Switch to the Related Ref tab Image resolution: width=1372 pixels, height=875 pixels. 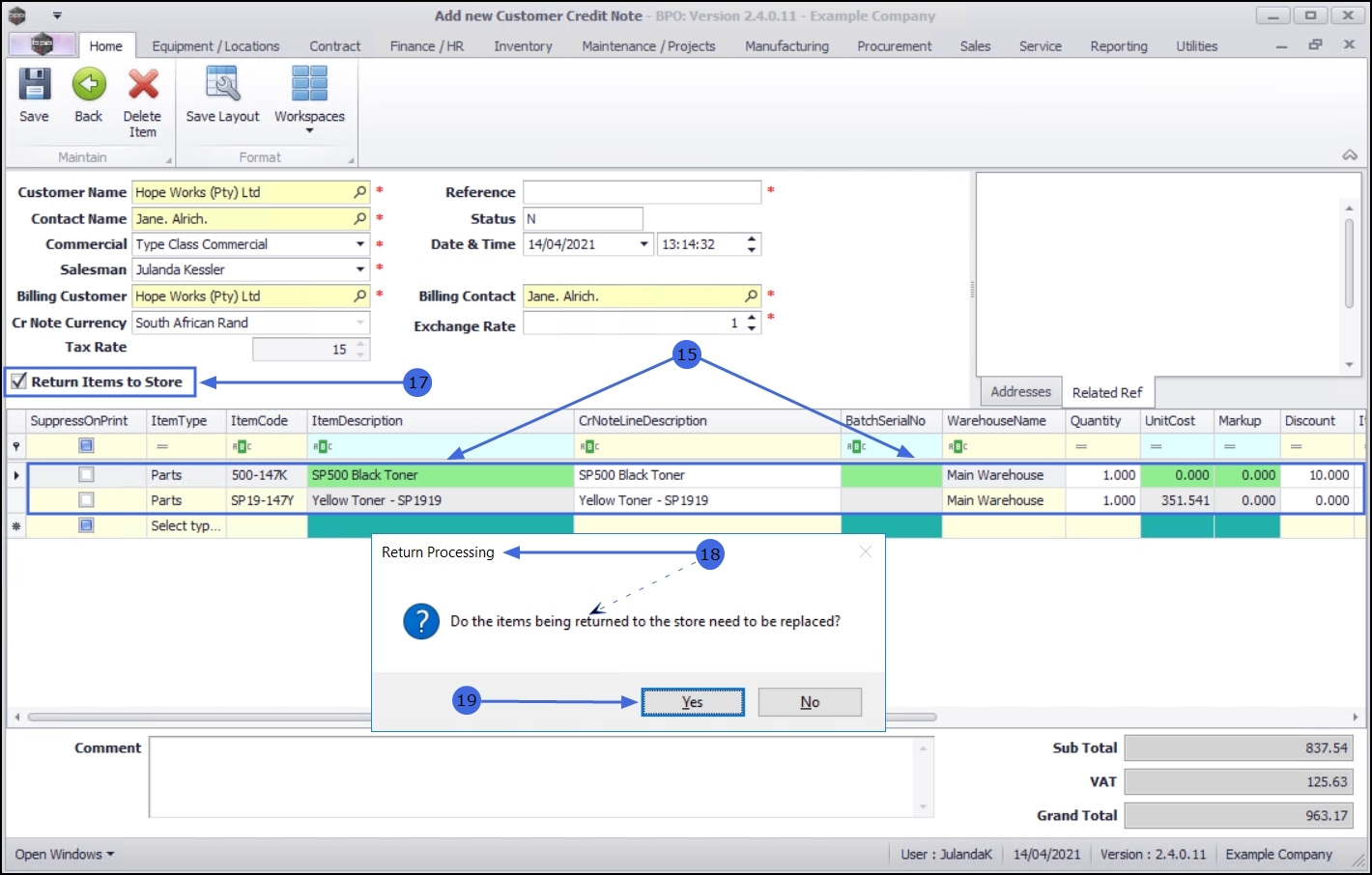tap(1107, 392)
